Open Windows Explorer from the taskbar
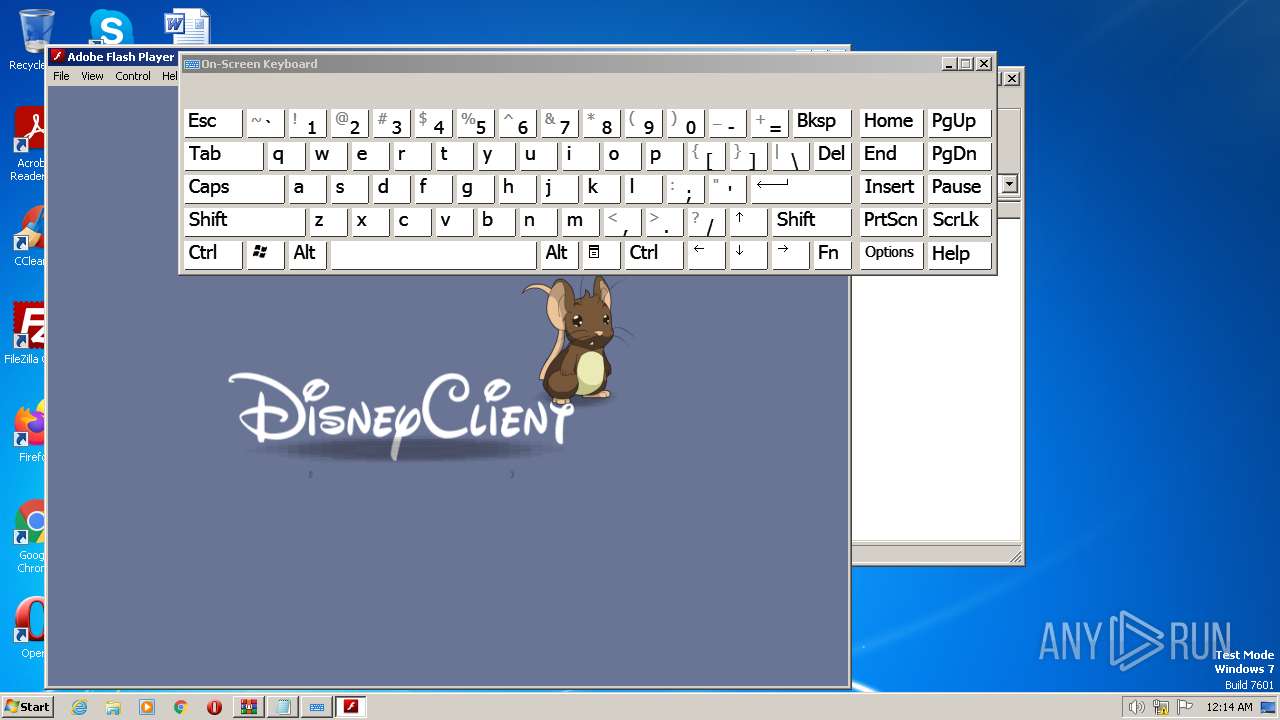The width and height of the screenshot is (1280, 720). 113,707
